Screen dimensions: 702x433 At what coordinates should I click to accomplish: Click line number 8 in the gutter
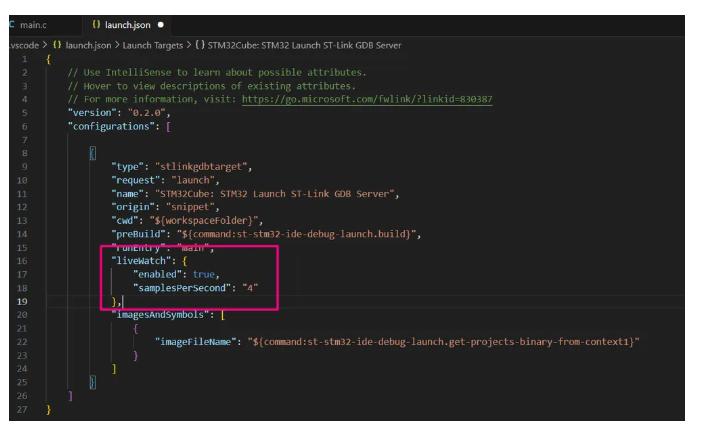(25, 153)
